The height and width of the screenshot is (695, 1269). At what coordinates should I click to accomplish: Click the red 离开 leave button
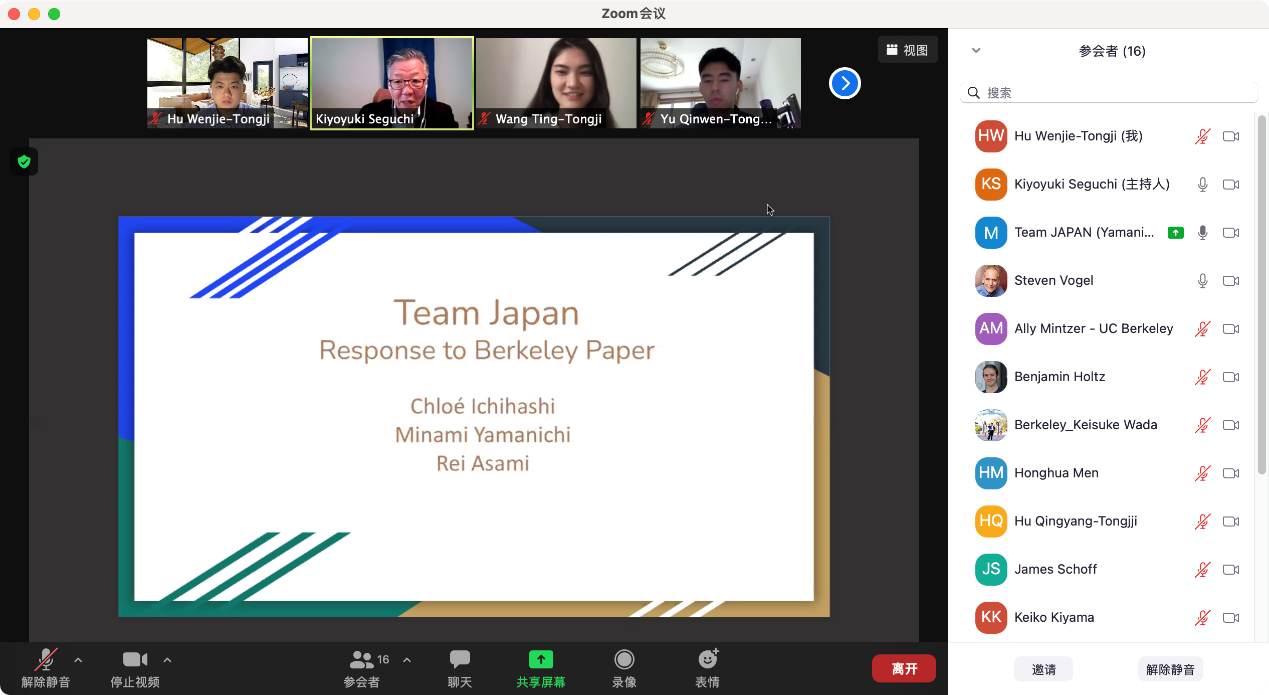point(903,668)
